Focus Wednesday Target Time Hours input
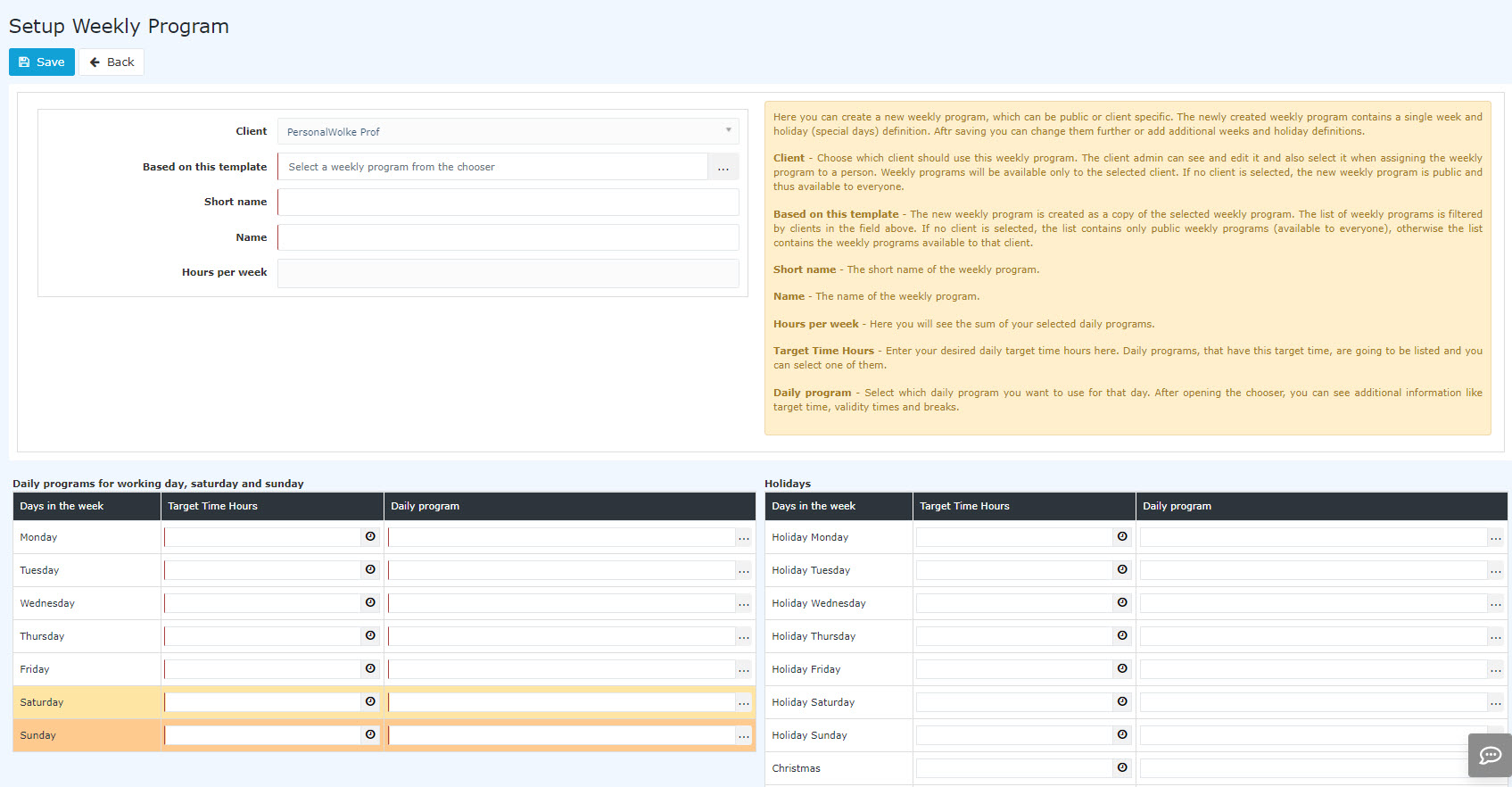This screenshot has height=787, width=1512. tap(263, 603)
